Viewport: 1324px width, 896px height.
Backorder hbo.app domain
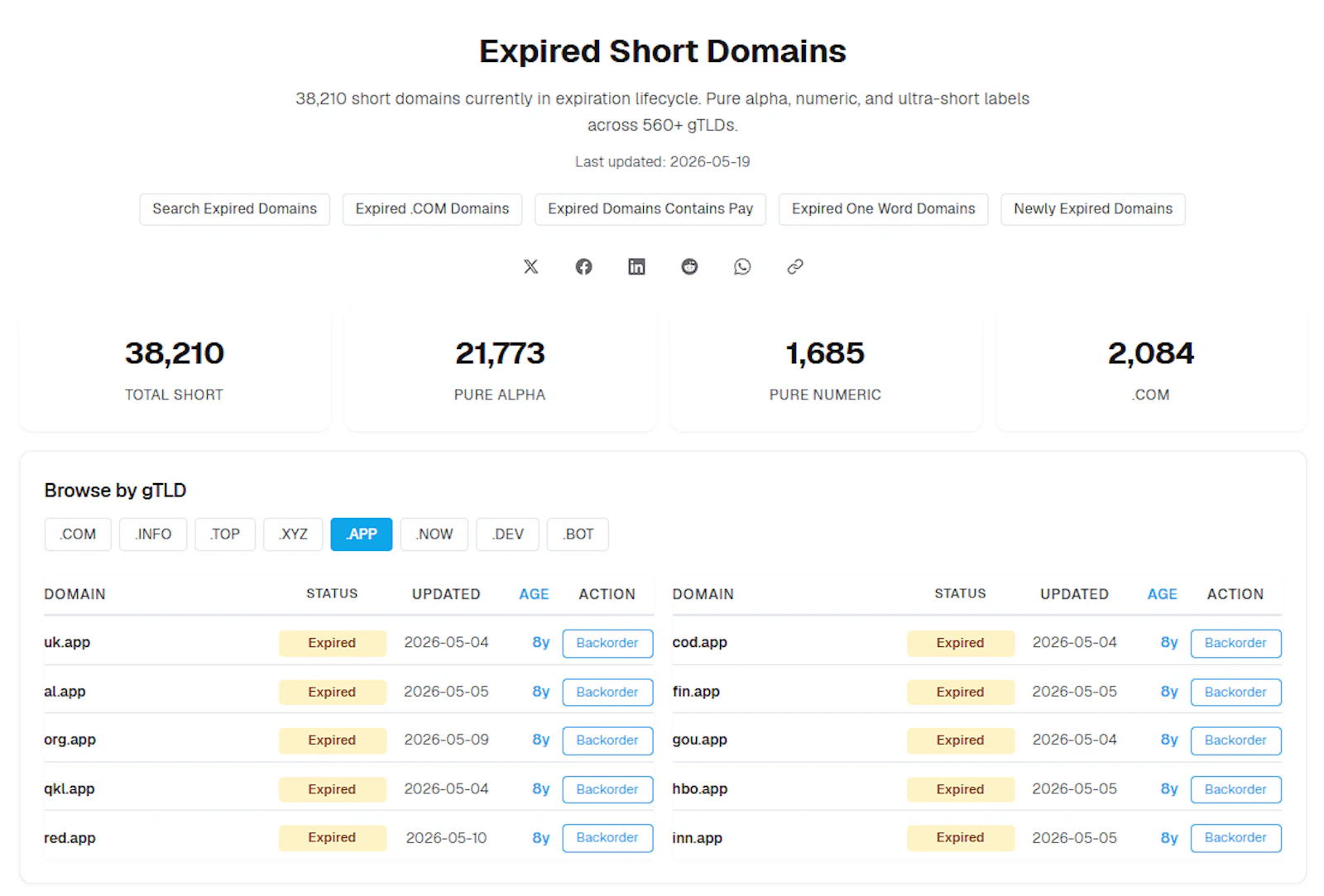pos(1235,789)
